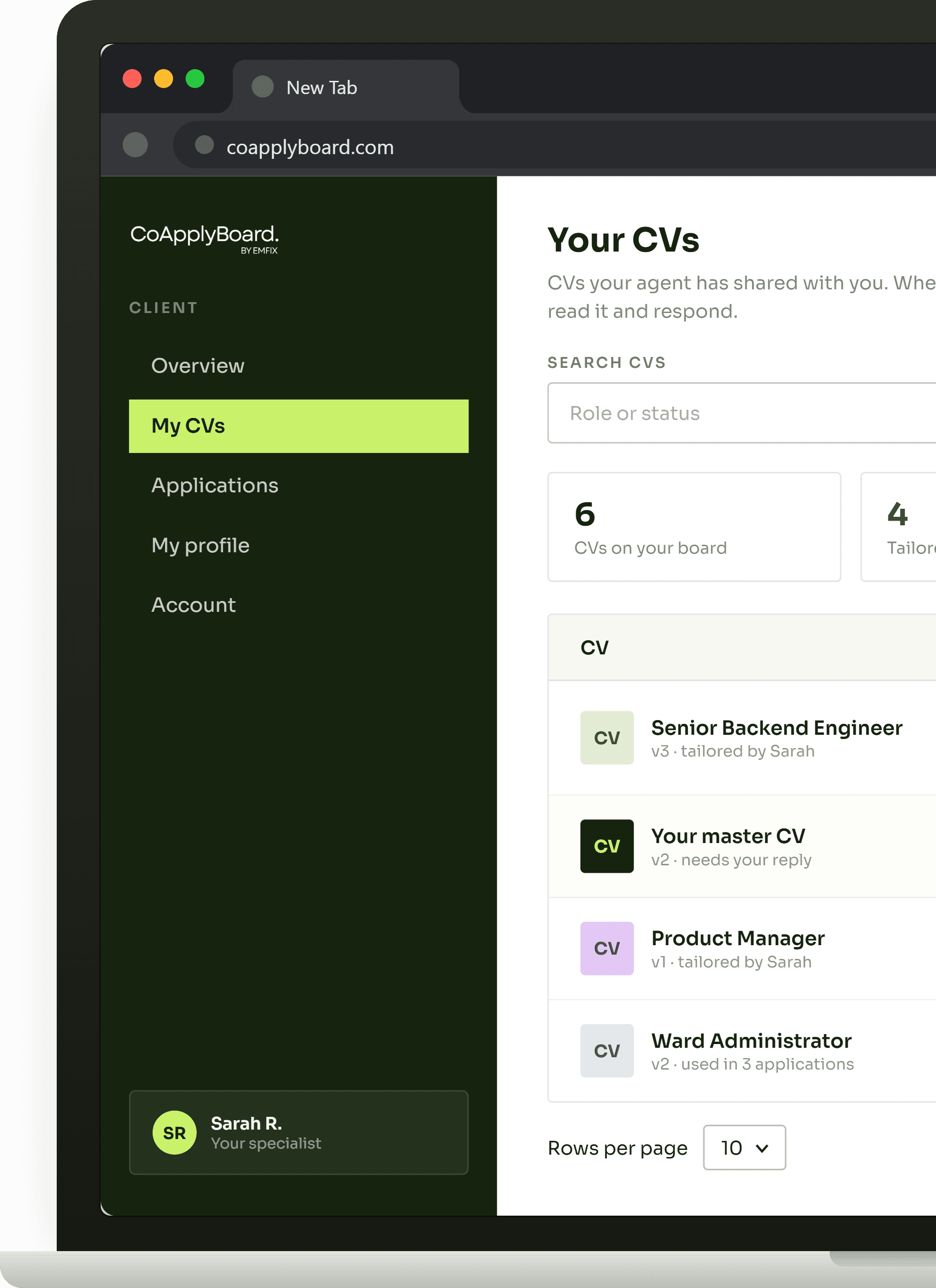The image size is (936, 1288).
Task: Click the CV column header
Action: (594, 647)
